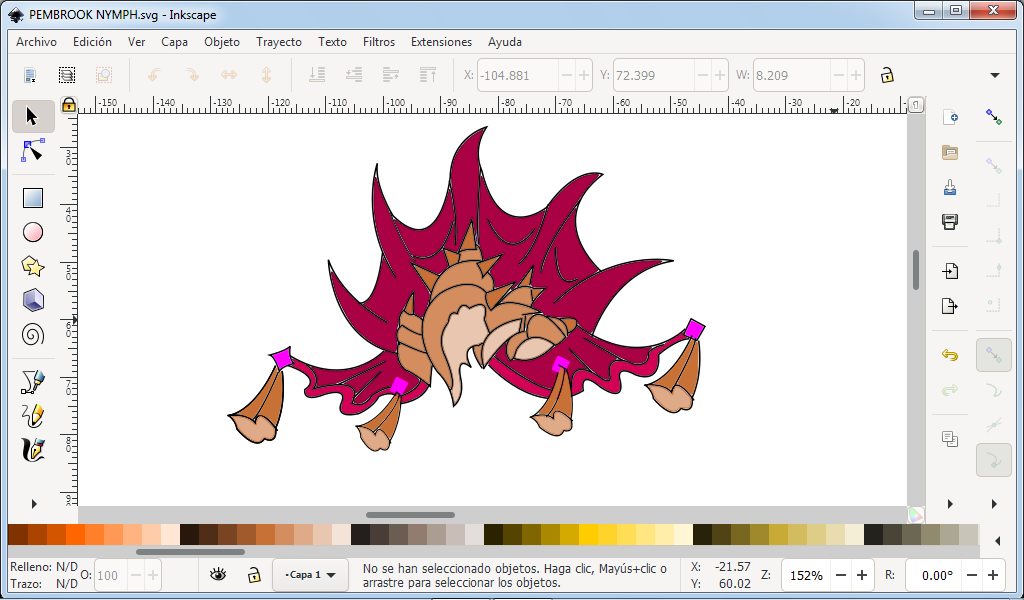The image size is (1024, 600).
Task: Toggle snap to cusp nodes button
Action: (x=994, y=460)
